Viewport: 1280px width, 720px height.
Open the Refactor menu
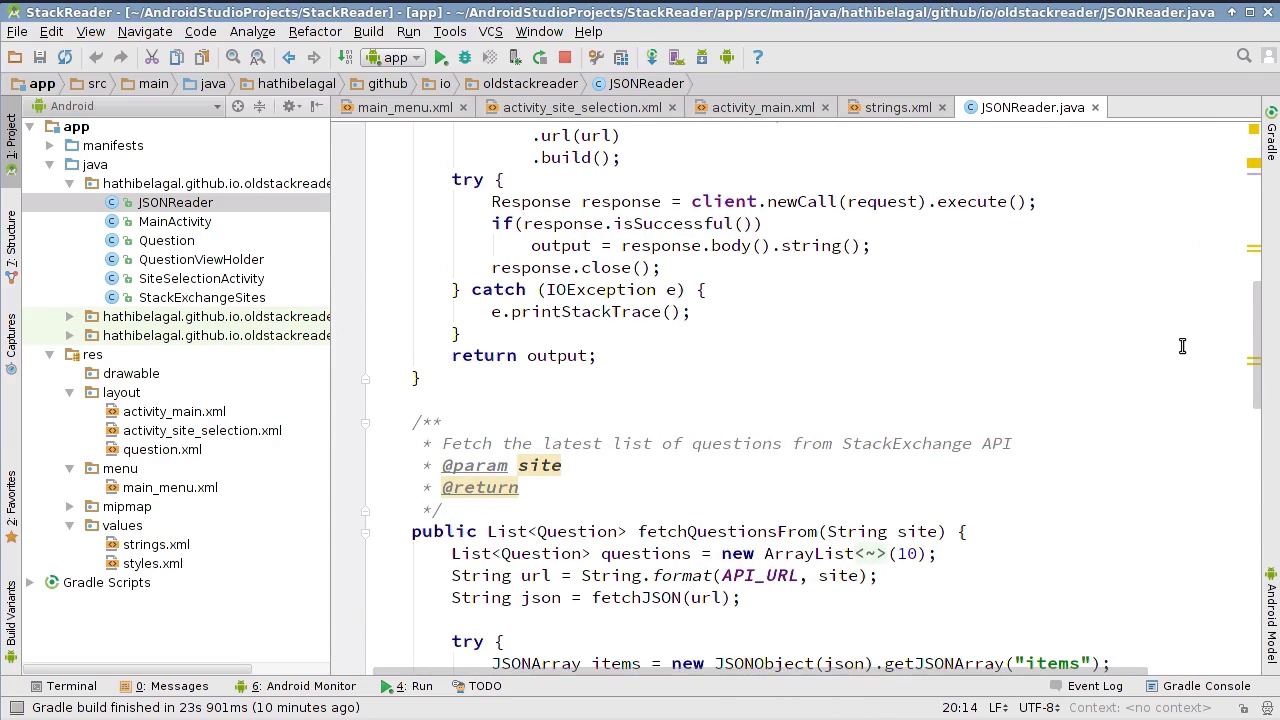pyautogui.click(x=315, y=31)
